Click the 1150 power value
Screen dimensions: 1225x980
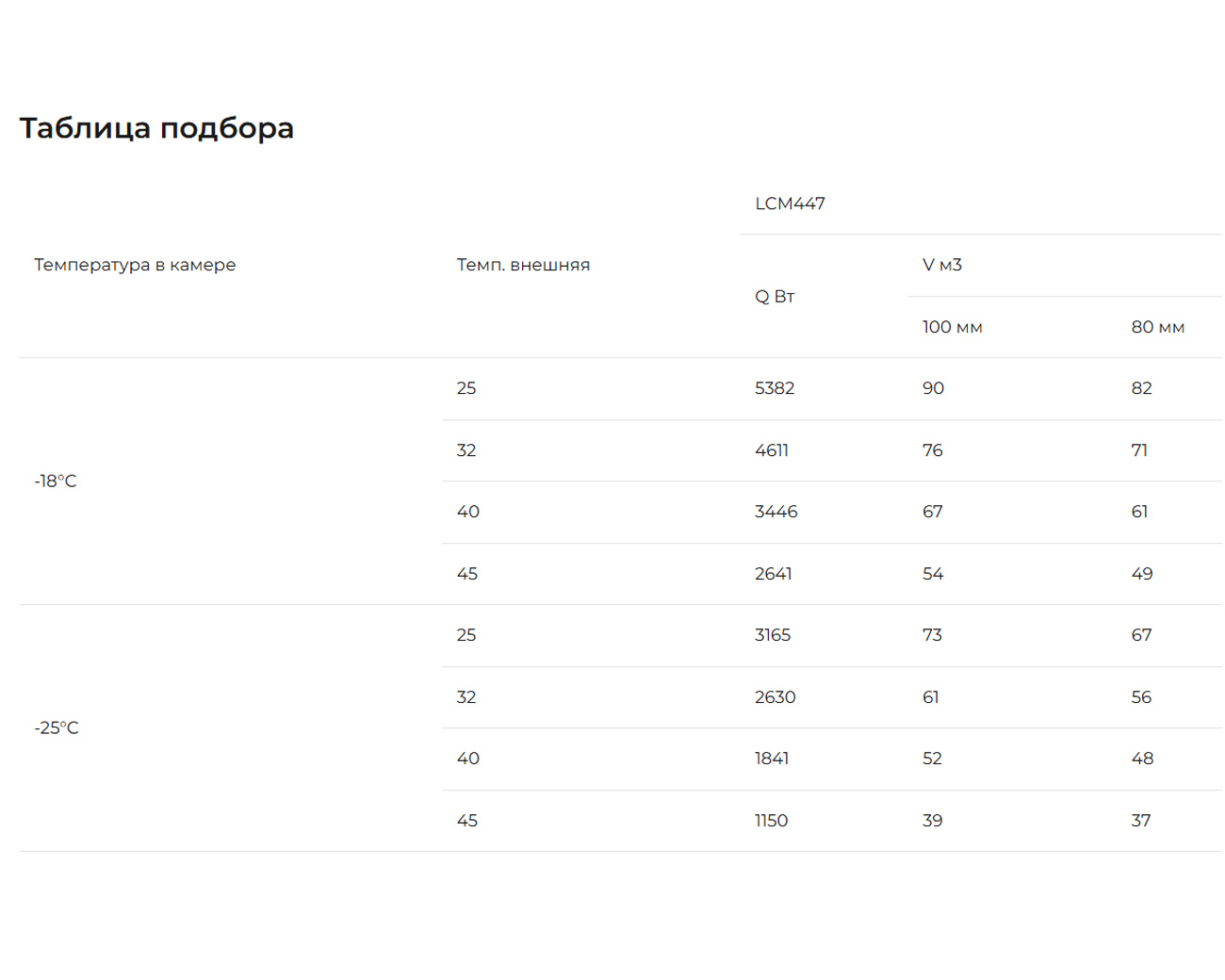point(771,821)
